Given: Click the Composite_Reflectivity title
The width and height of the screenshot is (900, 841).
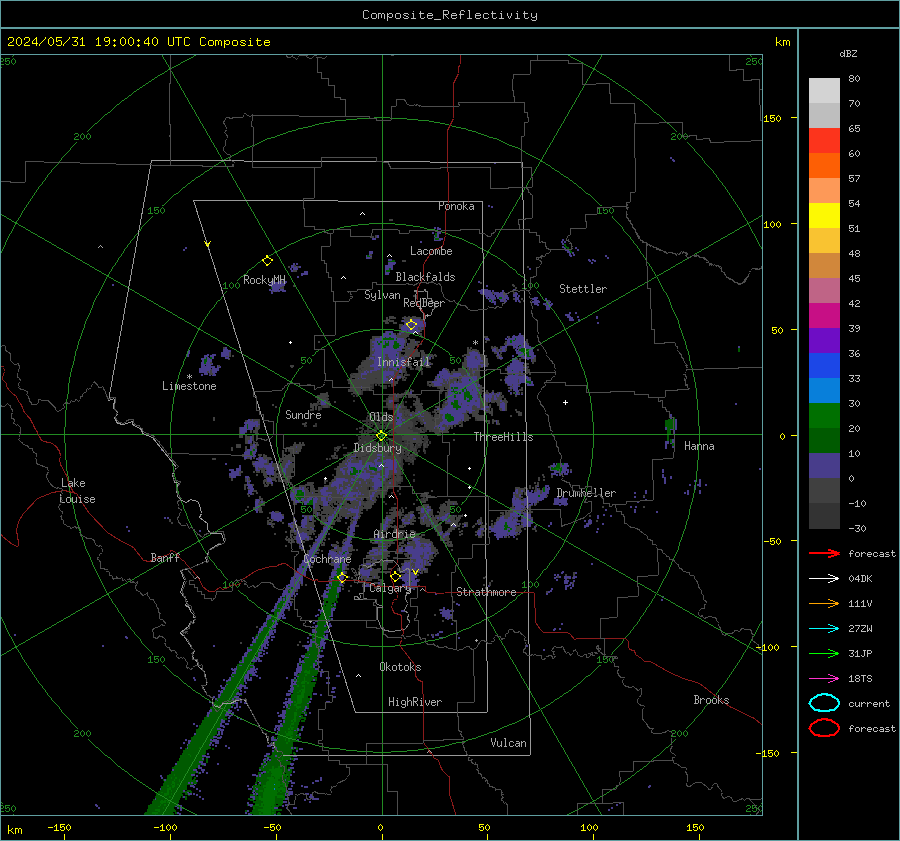Looking at the screenshot, I should click(450, 15).
